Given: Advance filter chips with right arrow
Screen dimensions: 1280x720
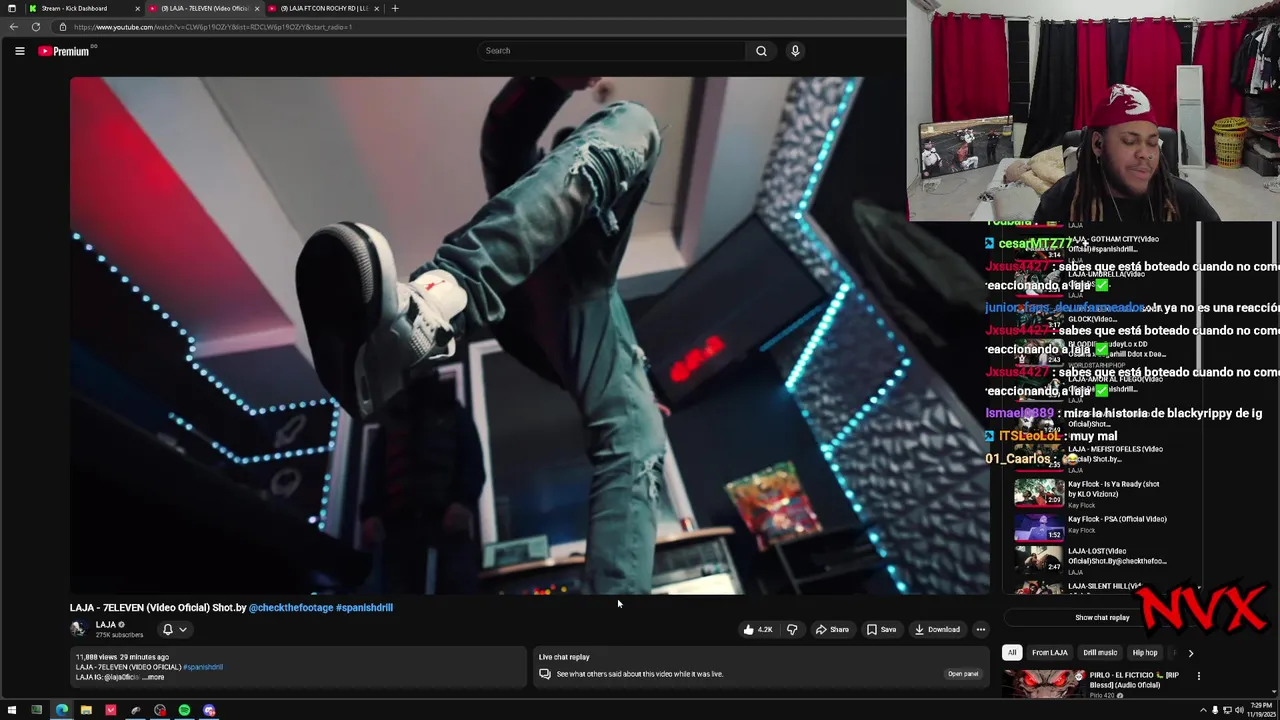Looking at the screenshot, I should [x=1190, y=653].
